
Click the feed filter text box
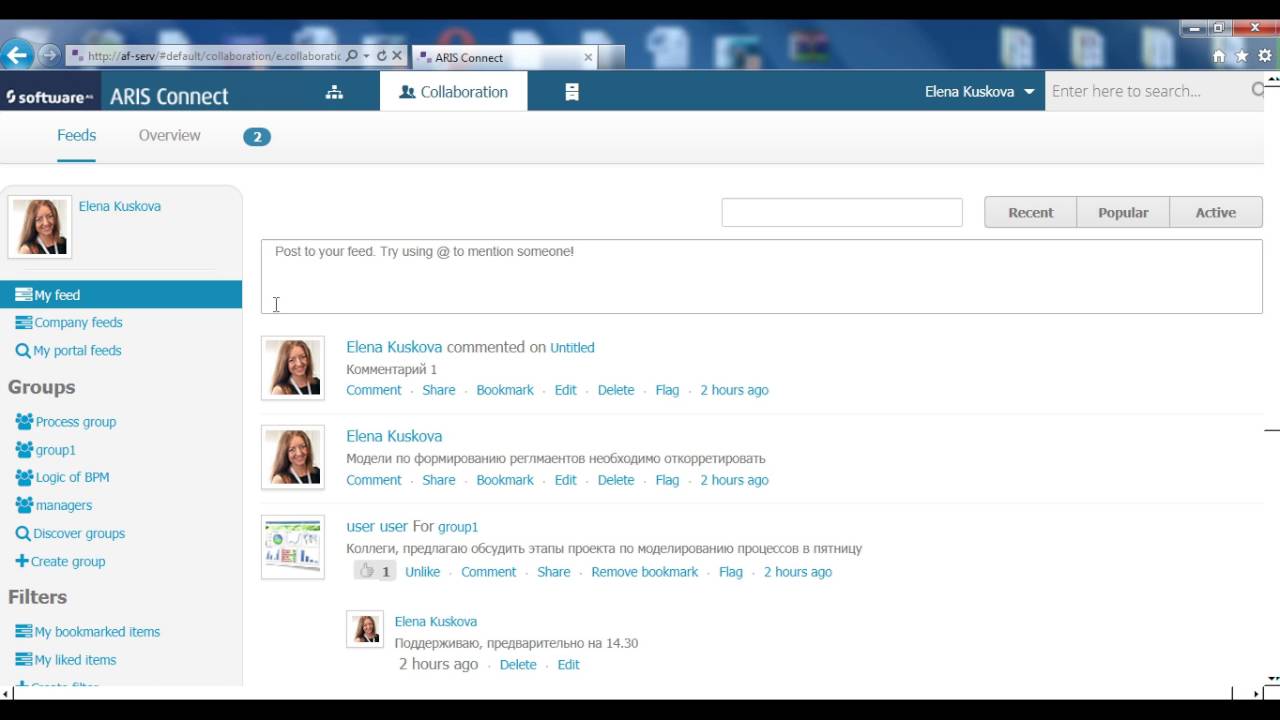click(x=842, y=212)
